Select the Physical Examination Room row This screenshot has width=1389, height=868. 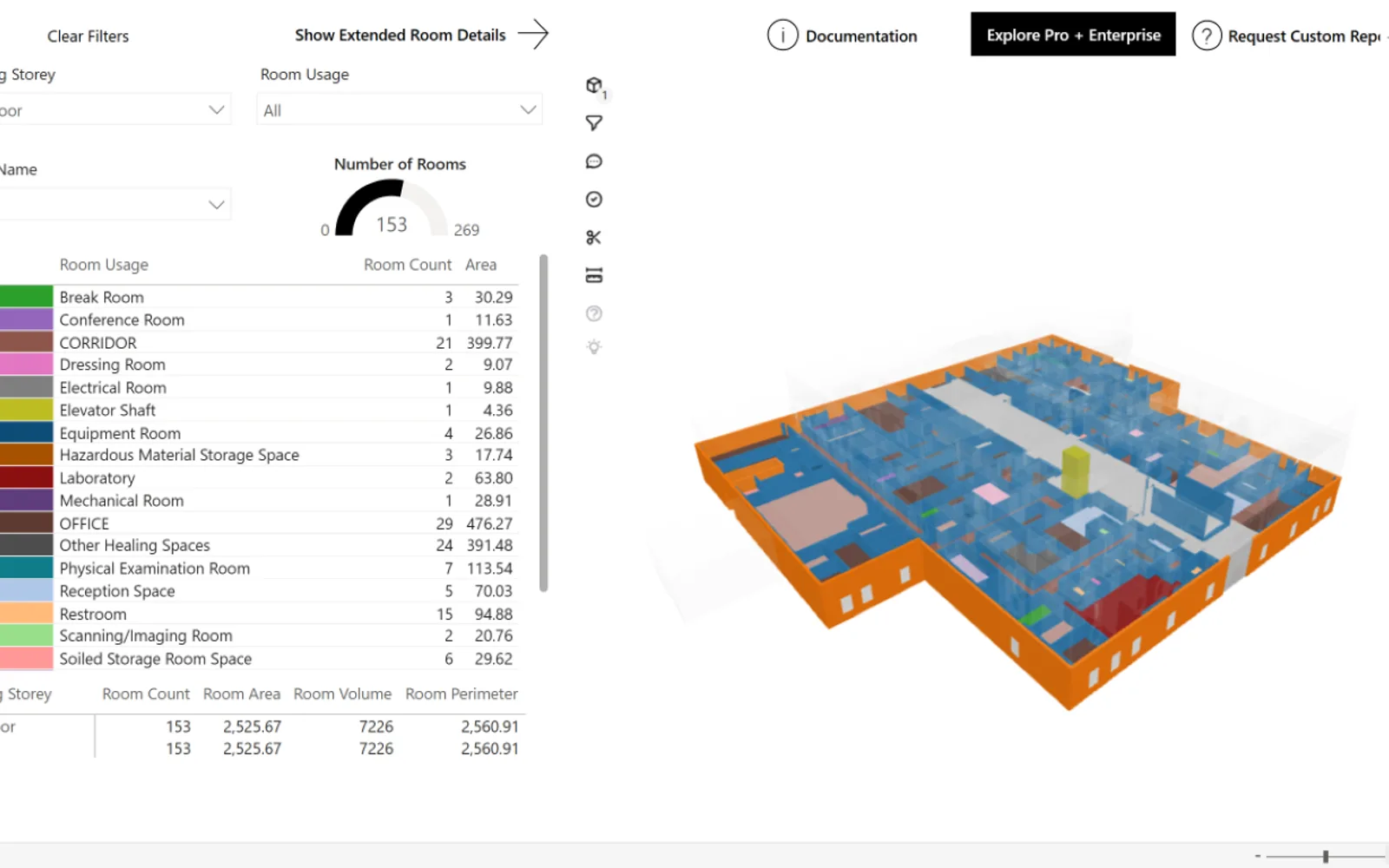pyautogui.click(x=259, y=569)
